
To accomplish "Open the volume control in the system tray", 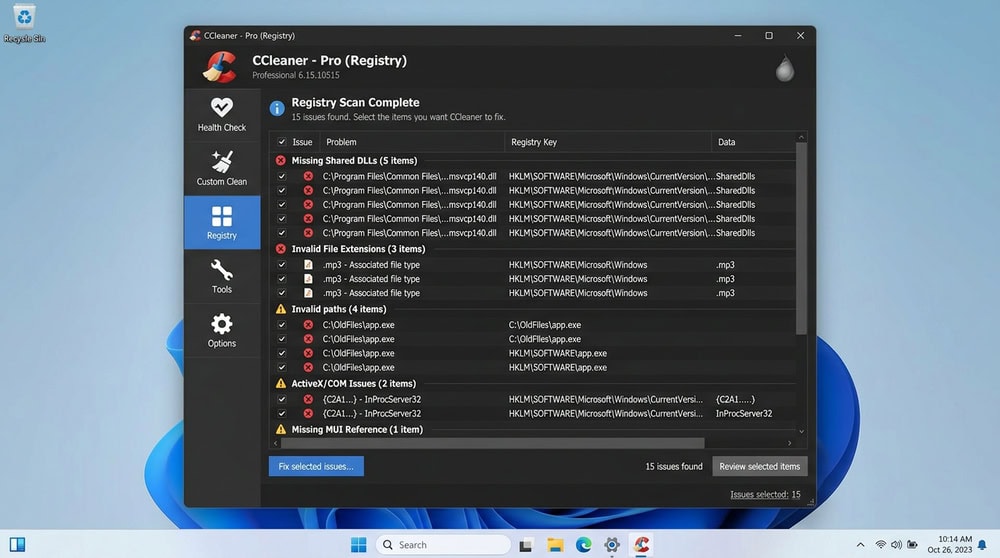I will [x=896, y=545].
